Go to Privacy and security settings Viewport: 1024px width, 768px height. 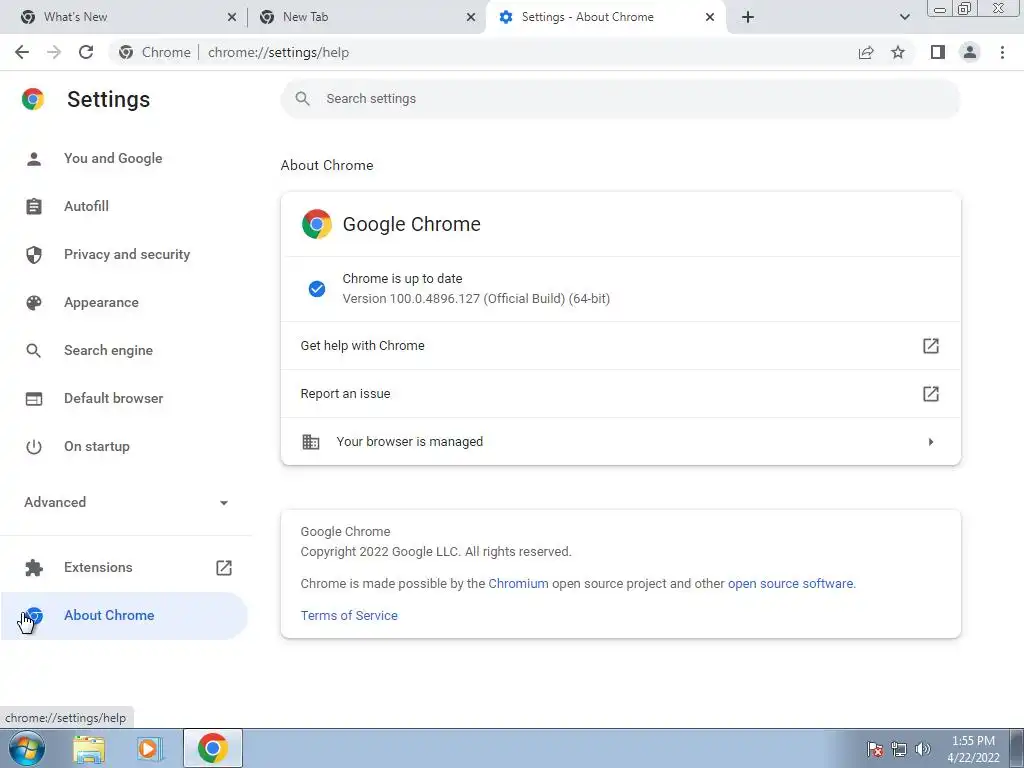click(x=124, y=255)
